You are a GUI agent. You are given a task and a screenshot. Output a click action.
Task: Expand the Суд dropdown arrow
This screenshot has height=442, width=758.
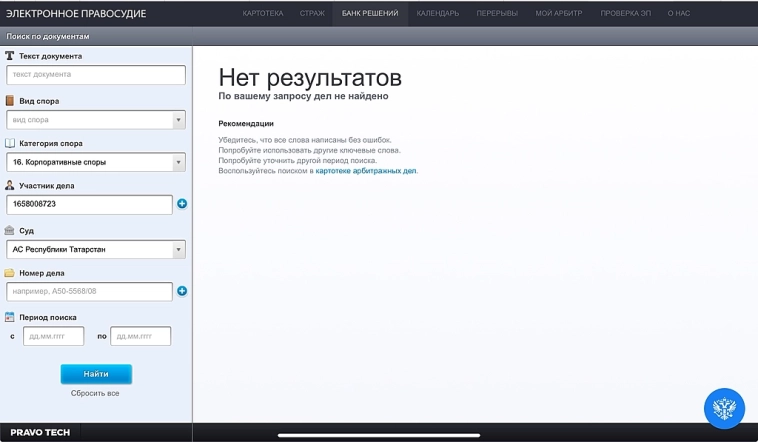(179, 250)
